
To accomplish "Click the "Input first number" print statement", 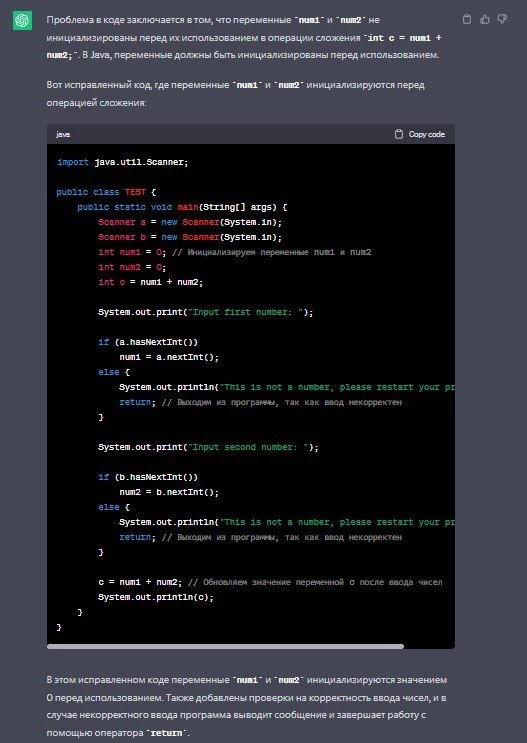I will [206, 312].
